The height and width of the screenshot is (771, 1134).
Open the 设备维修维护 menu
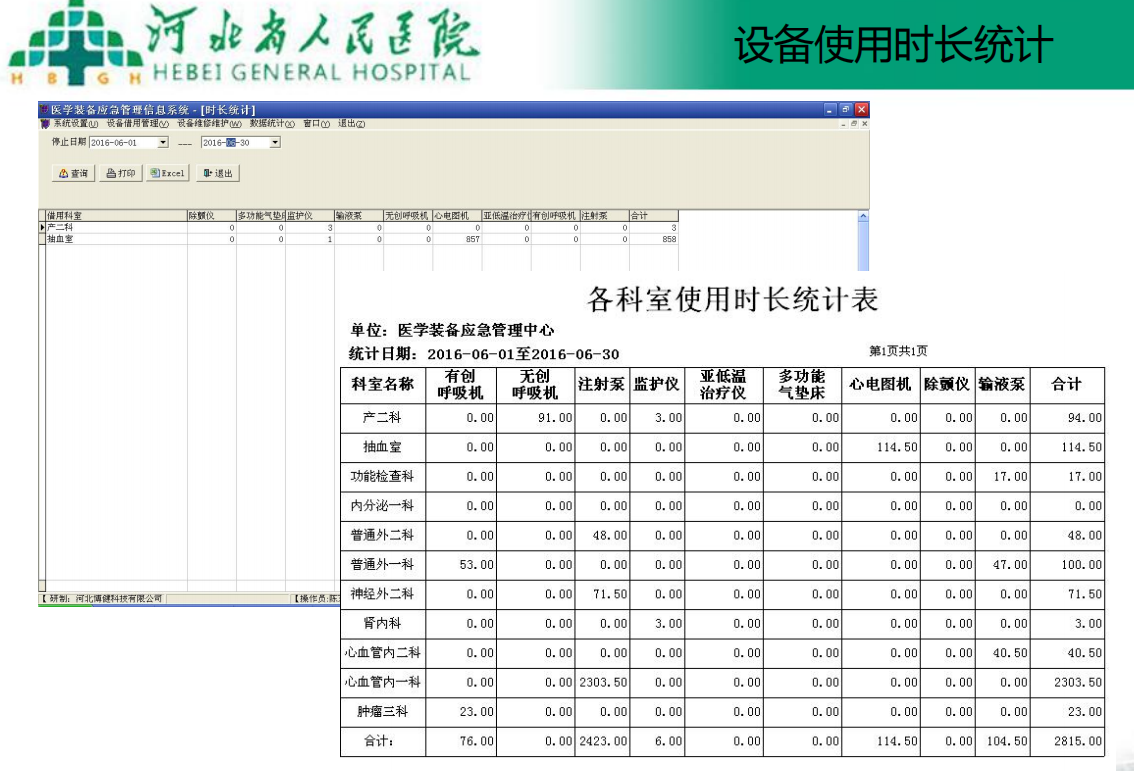[x=209, y=124]
